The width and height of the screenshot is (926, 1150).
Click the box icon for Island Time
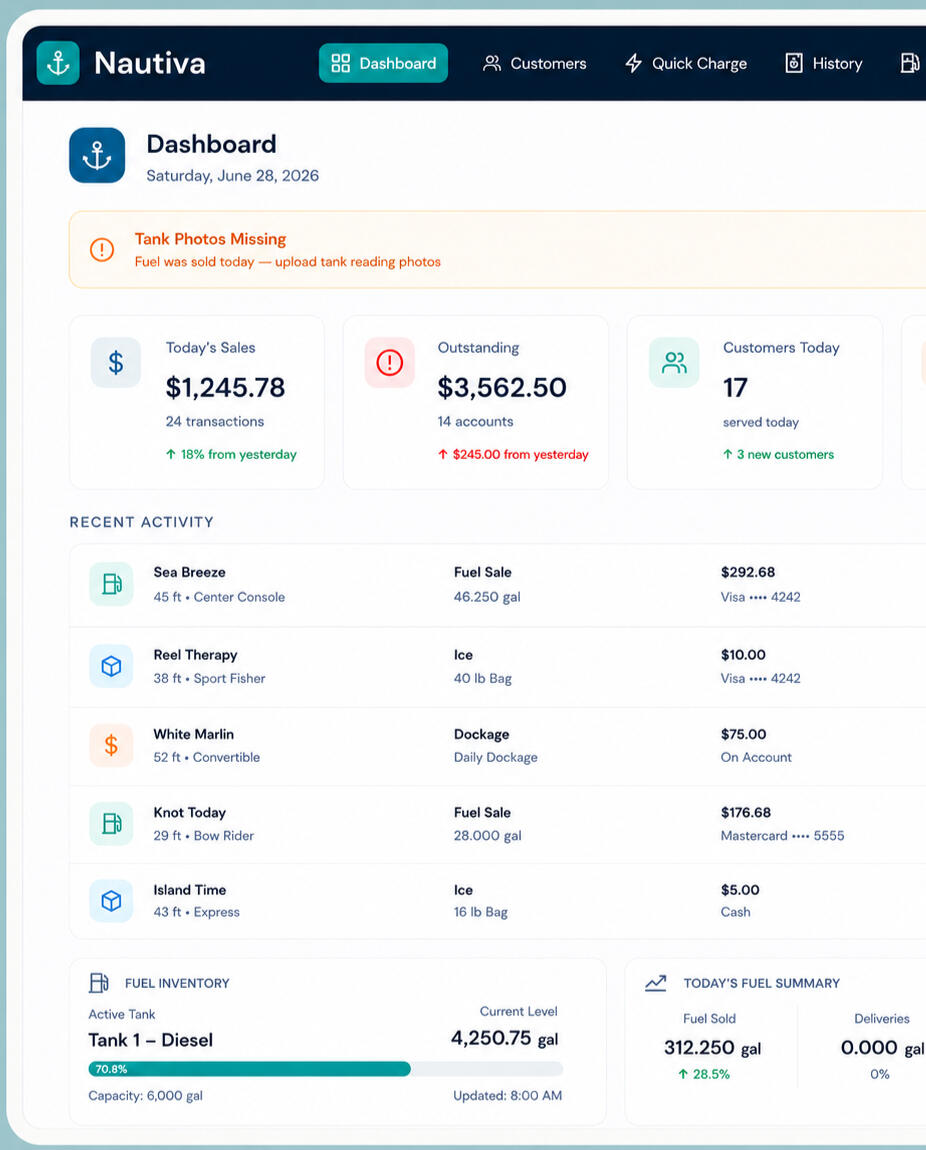(x=111, y=901)
